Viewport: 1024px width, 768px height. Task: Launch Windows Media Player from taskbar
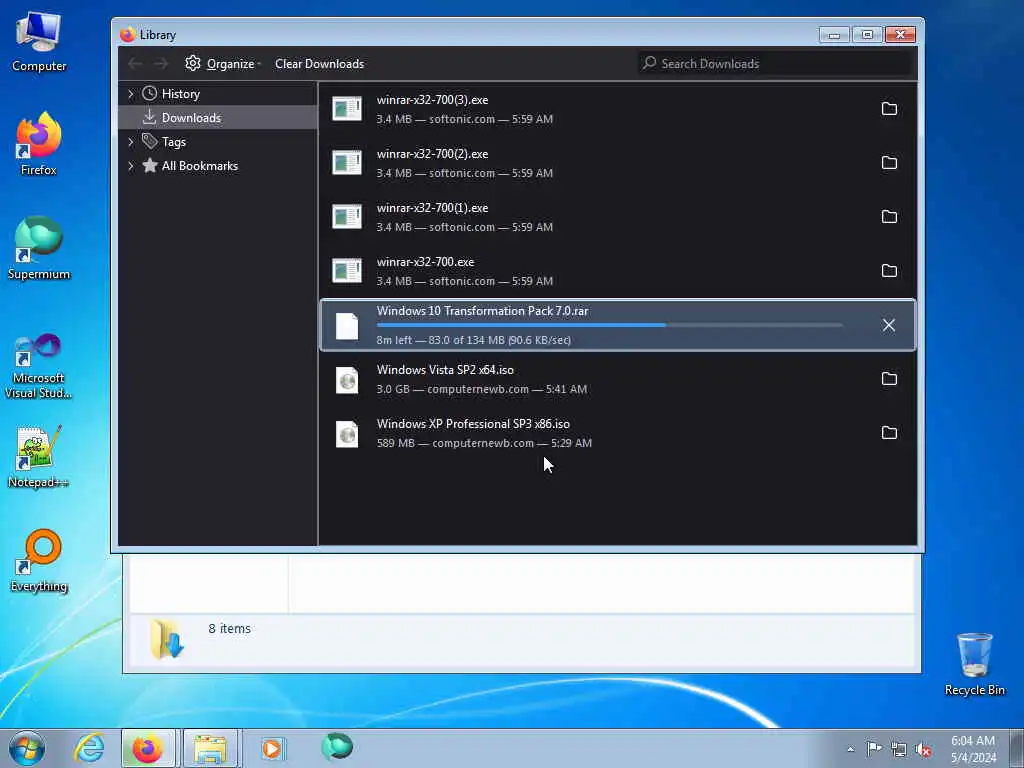click(272, 748)
